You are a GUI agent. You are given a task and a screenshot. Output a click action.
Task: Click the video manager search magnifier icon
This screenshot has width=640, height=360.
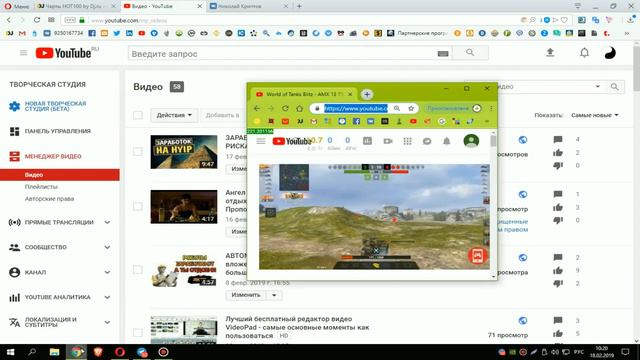point(614,87)
